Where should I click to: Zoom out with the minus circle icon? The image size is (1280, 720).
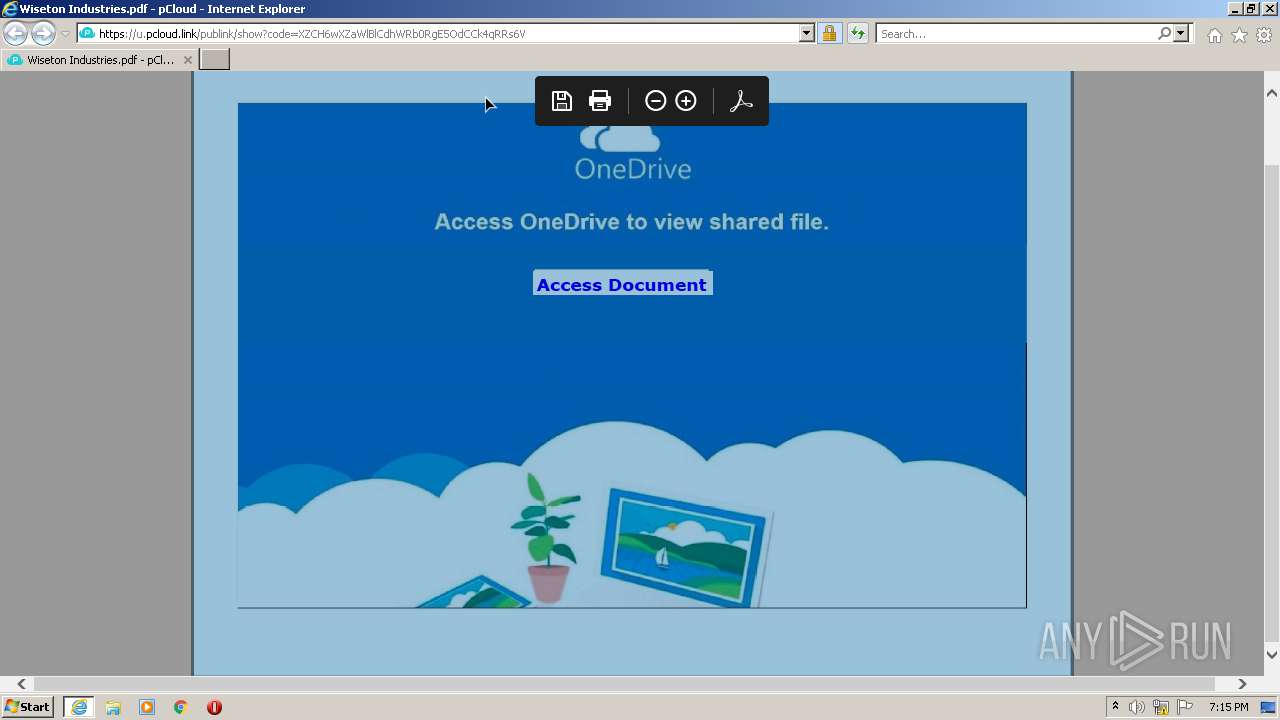click(655, 101)
